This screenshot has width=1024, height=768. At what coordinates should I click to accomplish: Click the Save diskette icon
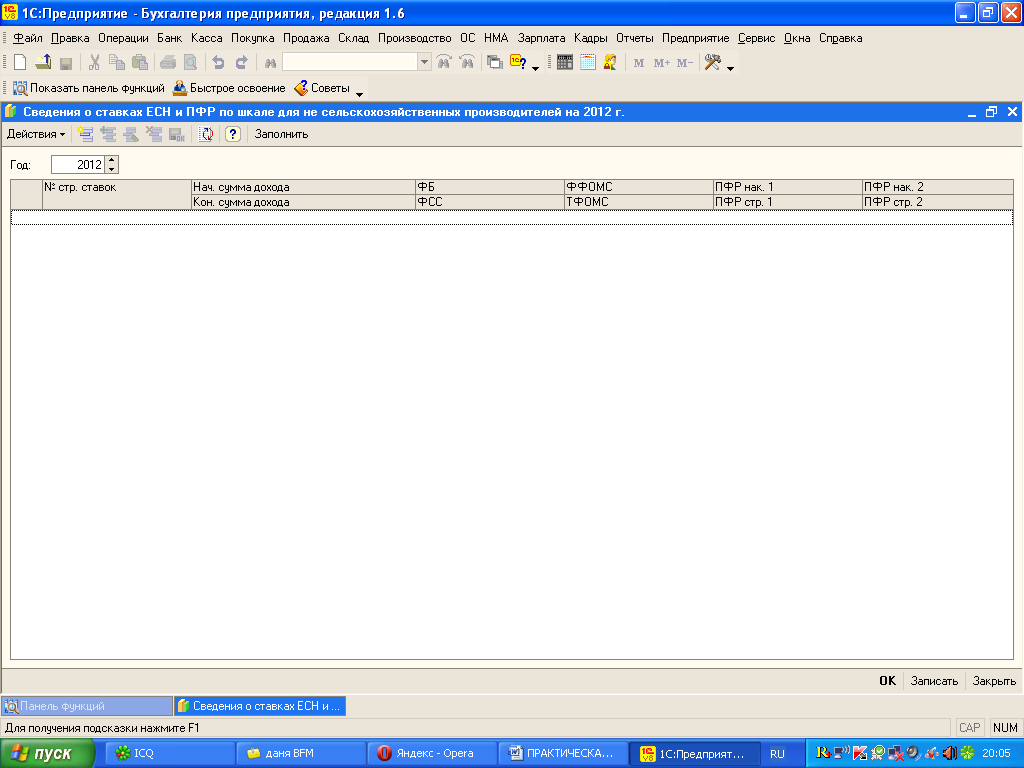coord(66,63)
